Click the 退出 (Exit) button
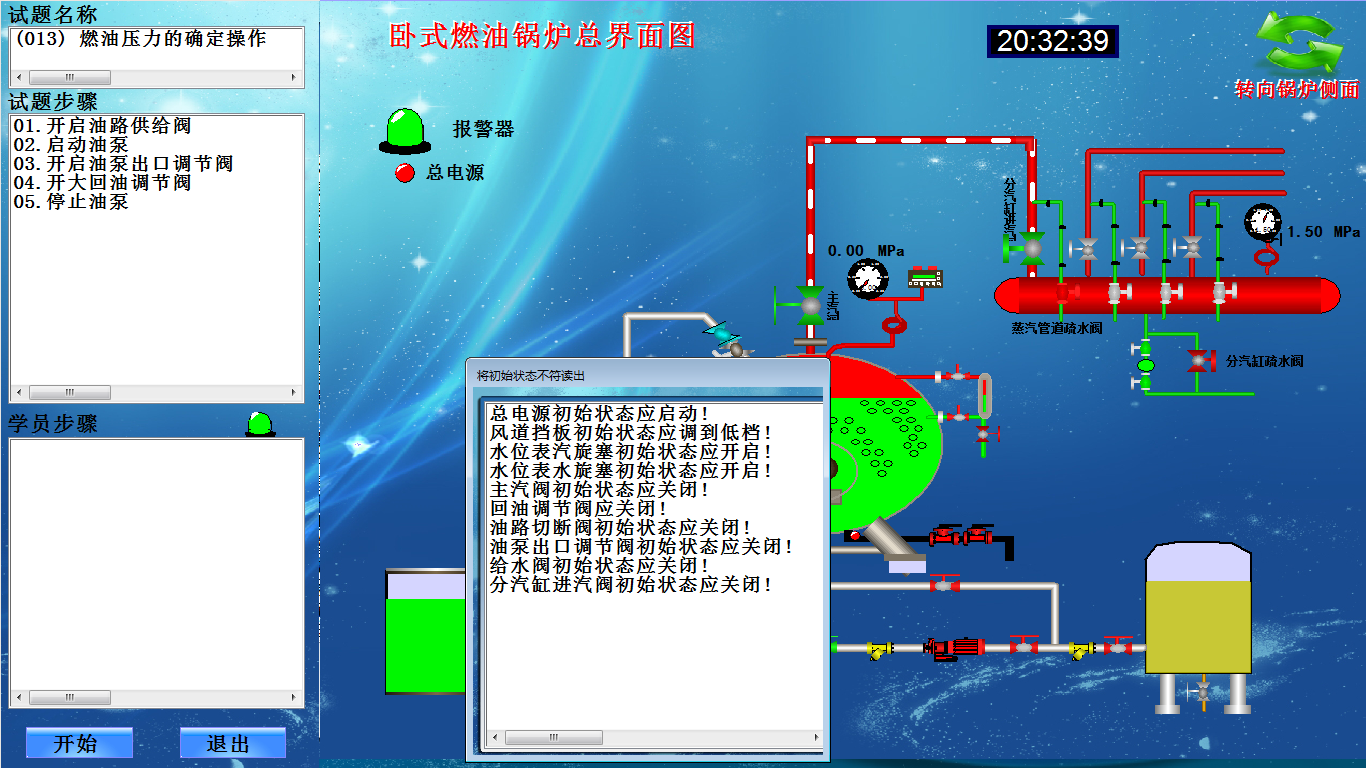 click(x=232, y=743)
